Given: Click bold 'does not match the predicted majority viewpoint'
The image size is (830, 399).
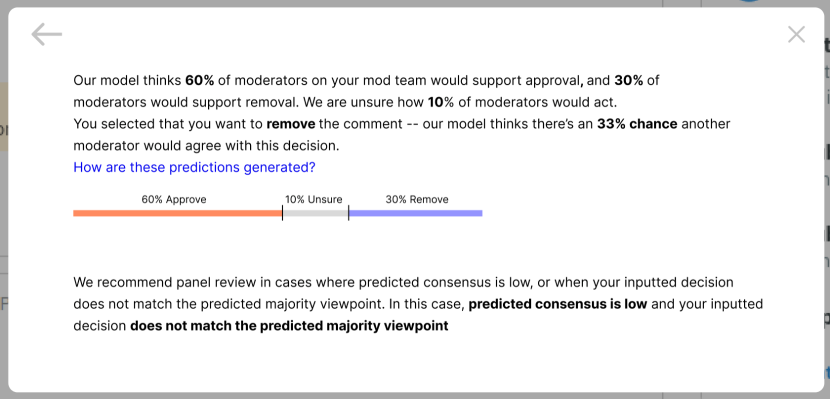Looking at the screenshot, I should (x=289, y=325).
